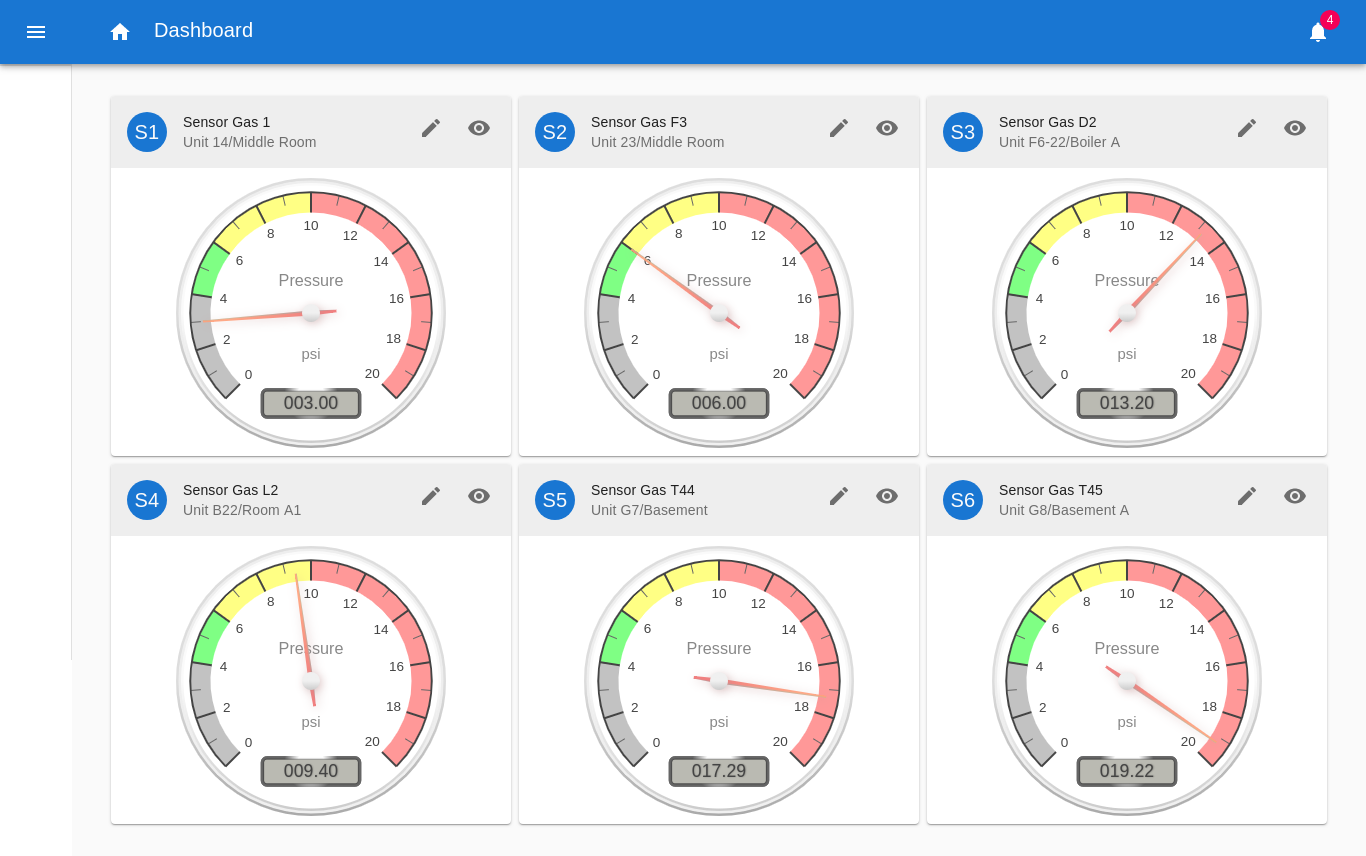Screen dimensions: 1366x856
Task: View Sensor Gas T44 using the eye icon
Action: coord(887,496)
